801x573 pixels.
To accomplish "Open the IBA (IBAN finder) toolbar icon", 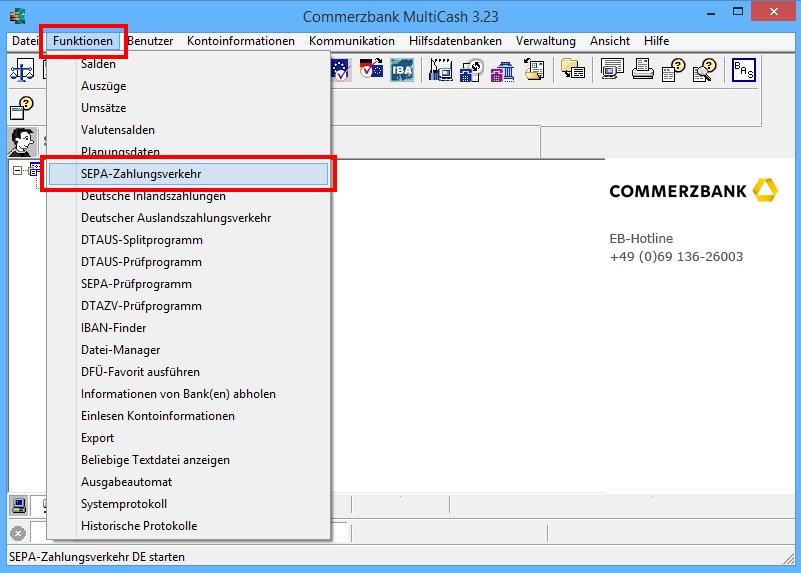I will tap(402, 70).
